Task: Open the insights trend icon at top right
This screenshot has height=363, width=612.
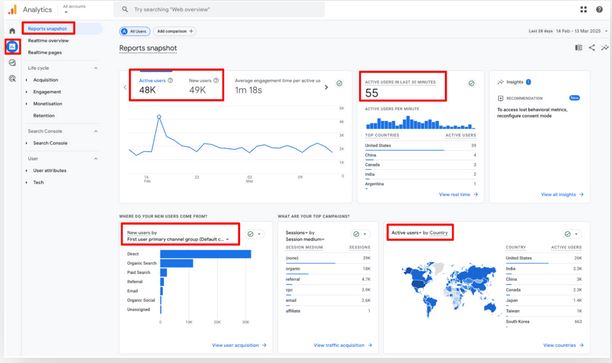Action: pyautogui.click(x=605, y=48)
